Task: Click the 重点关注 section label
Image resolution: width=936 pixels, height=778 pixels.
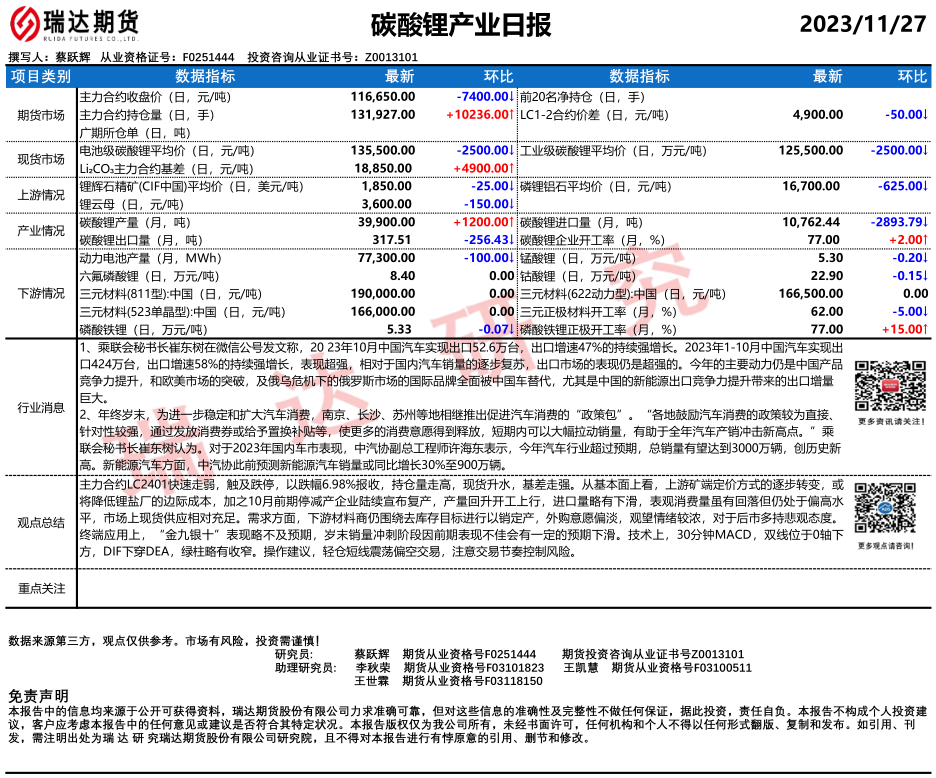Action: coord(41,588)
